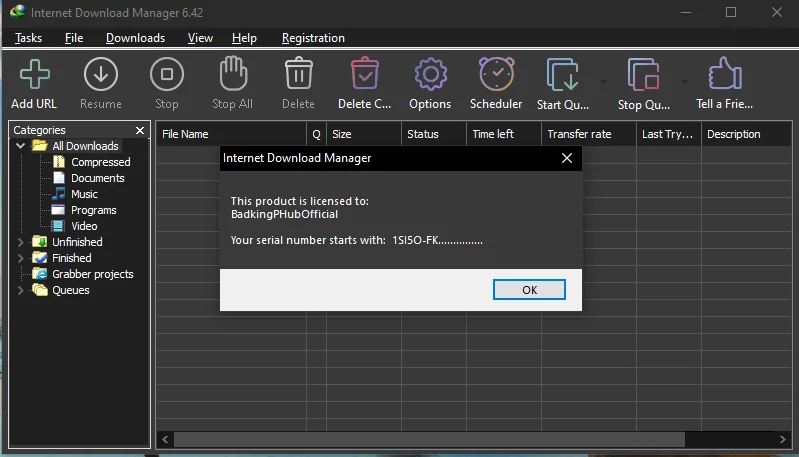Open the Help menu
This screenshot has height=457, width=799.
[x=244, y=38]
